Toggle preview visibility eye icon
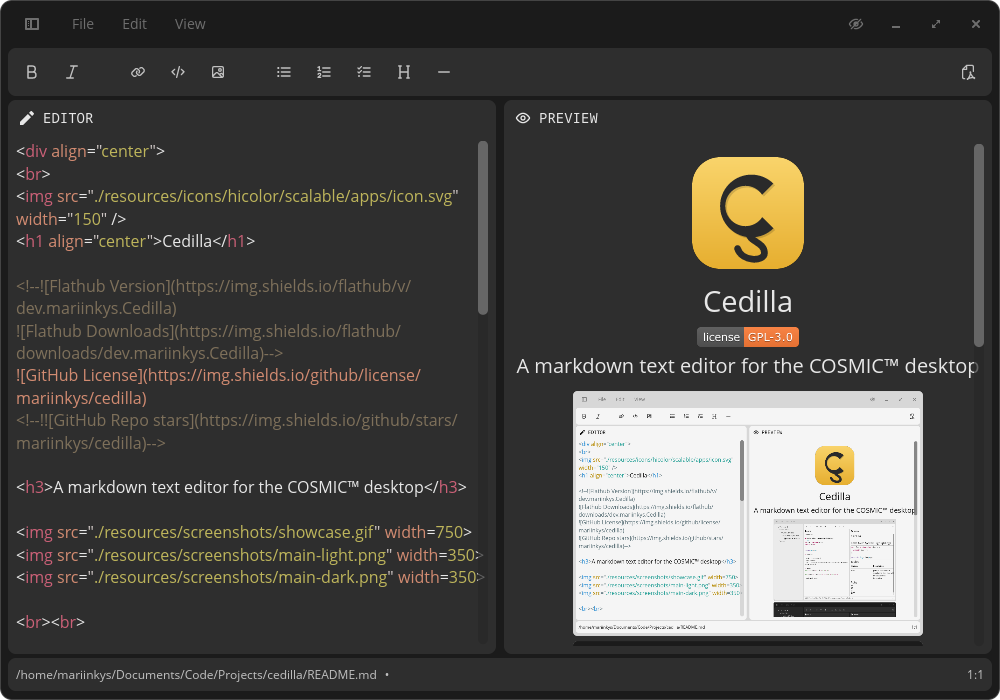1000x700 pixels. (856, 24)
